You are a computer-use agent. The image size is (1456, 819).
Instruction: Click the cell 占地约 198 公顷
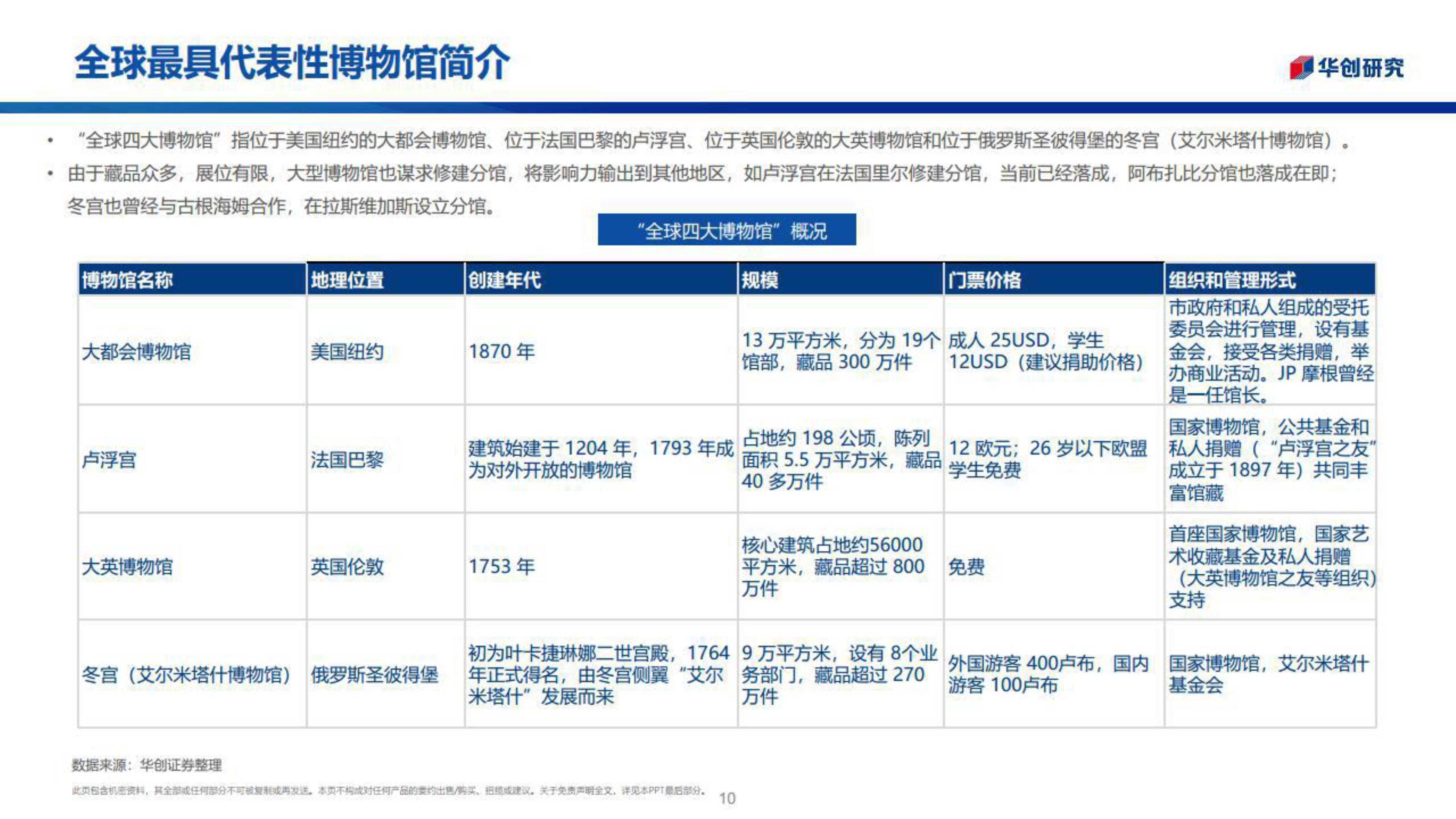(841, 459)
